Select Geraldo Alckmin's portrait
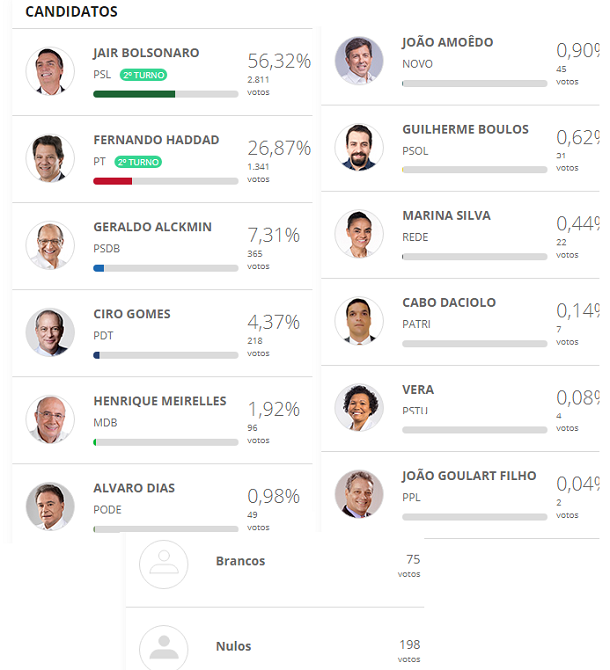The height and width of the screenshot is (670, 610). 50,245
